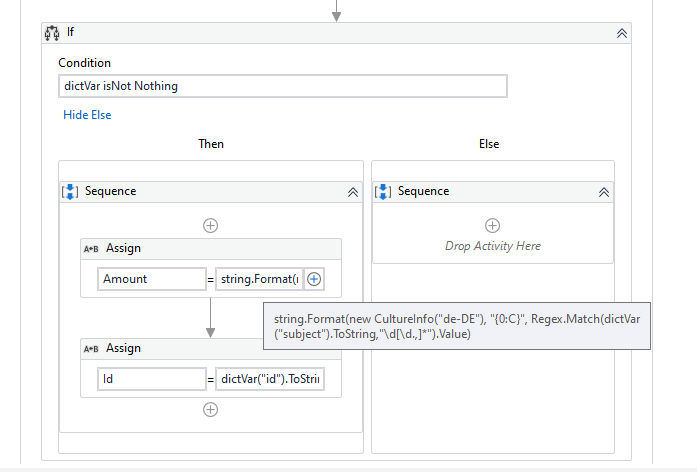This screenshot has height=472, width=697.
Task: Click the dictVar("id") value field
Action: [270, 379]
